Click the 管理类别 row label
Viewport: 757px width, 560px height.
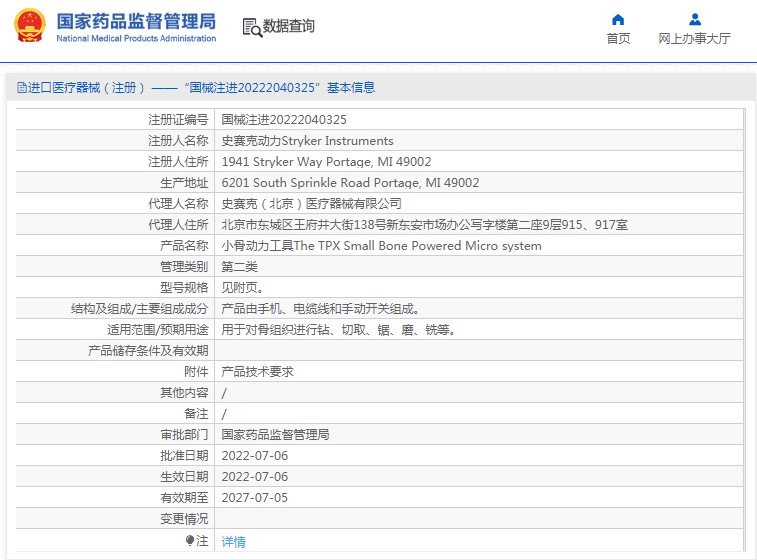pos(184,267)
